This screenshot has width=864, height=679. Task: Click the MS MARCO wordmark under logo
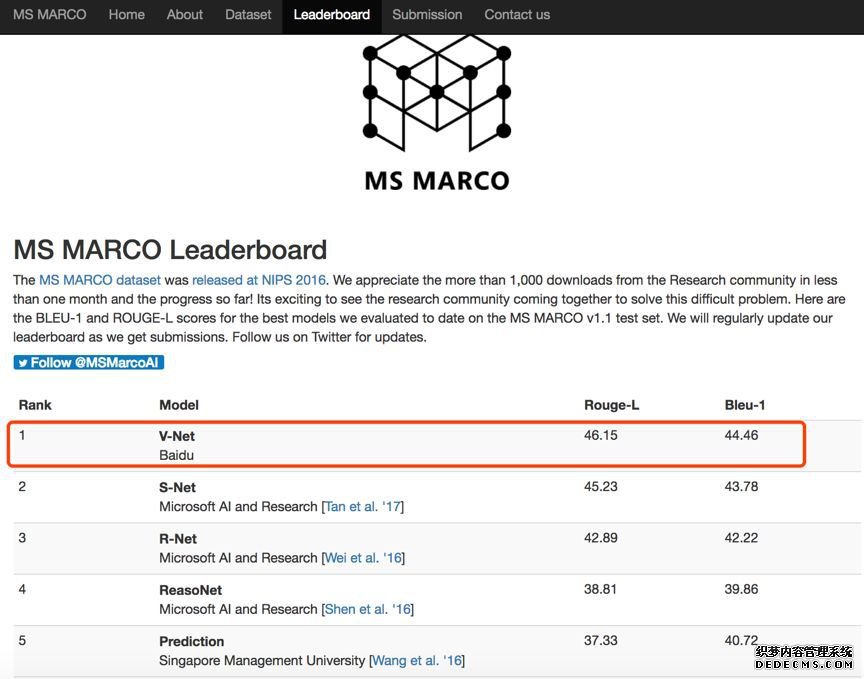tap(437, 181)
